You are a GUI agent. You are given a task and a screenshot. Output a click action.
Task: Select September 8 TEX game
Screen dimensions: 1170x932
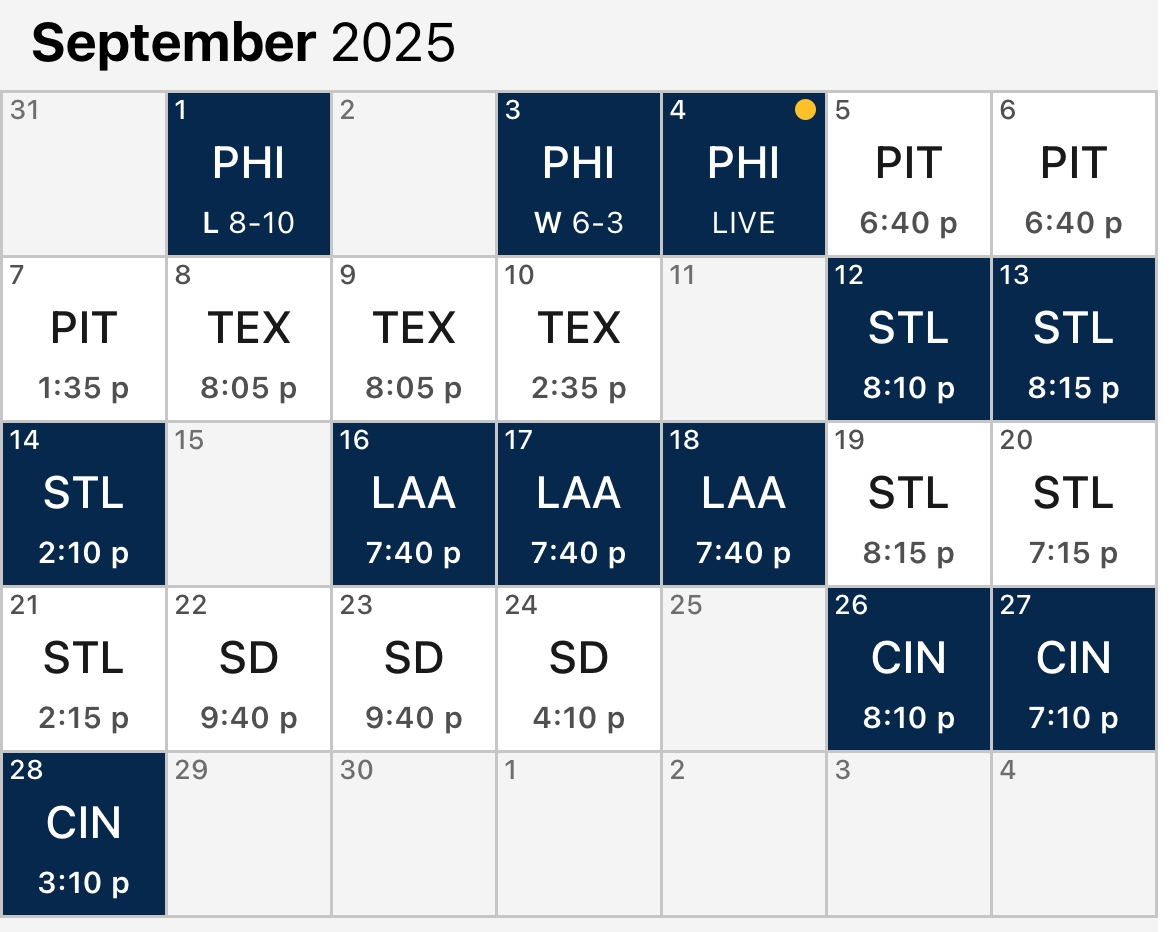click(x=249, y=339)
